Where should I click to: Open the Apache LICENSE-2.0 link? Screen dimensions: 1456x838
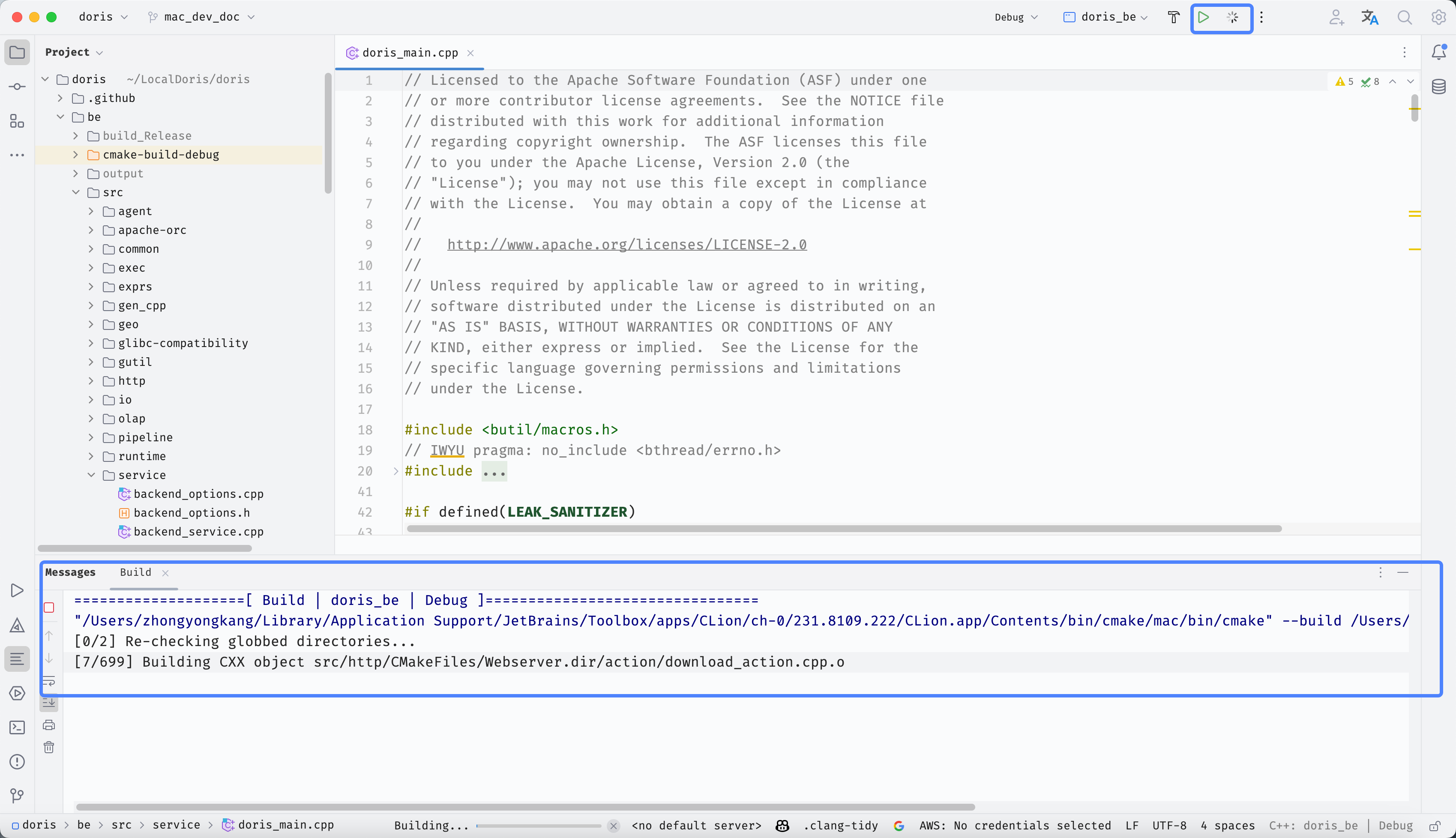click(627, 245)
